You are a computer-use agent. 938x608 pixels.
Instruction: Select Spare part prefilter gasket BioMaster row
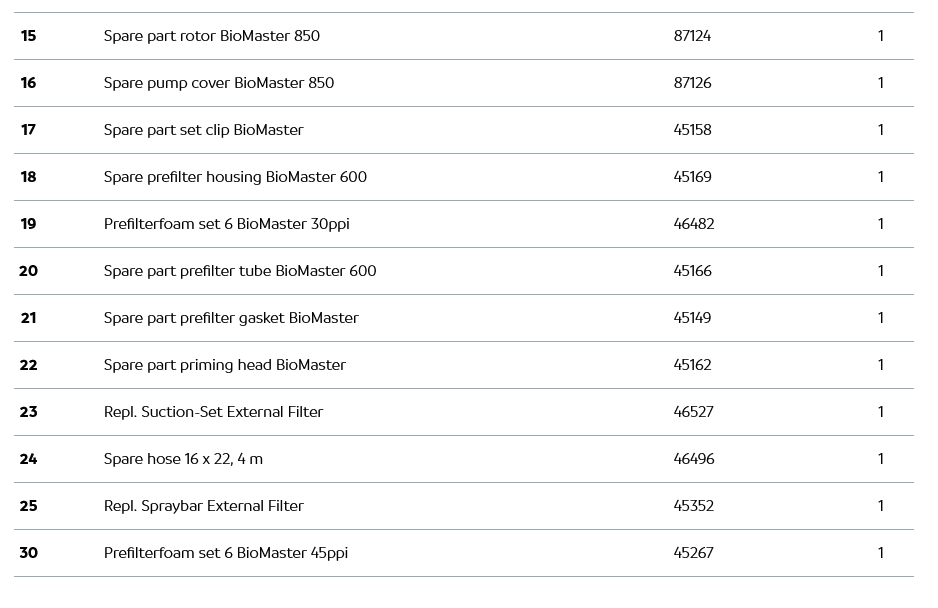point(231,318)
